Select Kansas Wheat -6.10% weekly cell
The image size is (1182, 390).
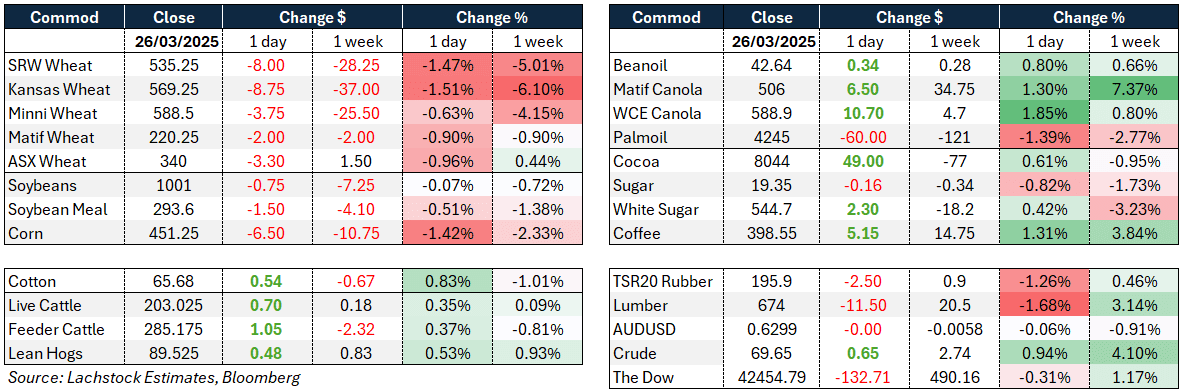(537, 89)
